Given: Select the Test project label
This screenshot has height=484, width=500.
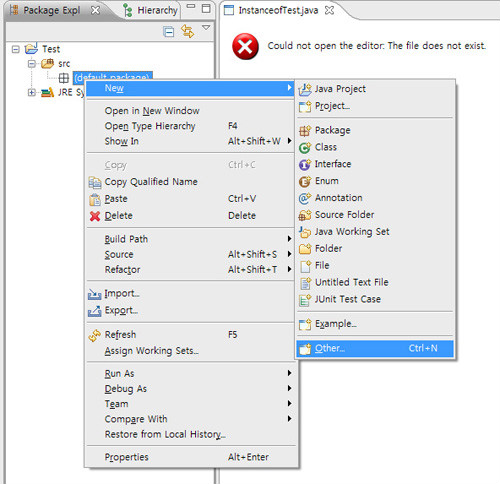Looking at the screenshot, I should [x=51, y=49].
